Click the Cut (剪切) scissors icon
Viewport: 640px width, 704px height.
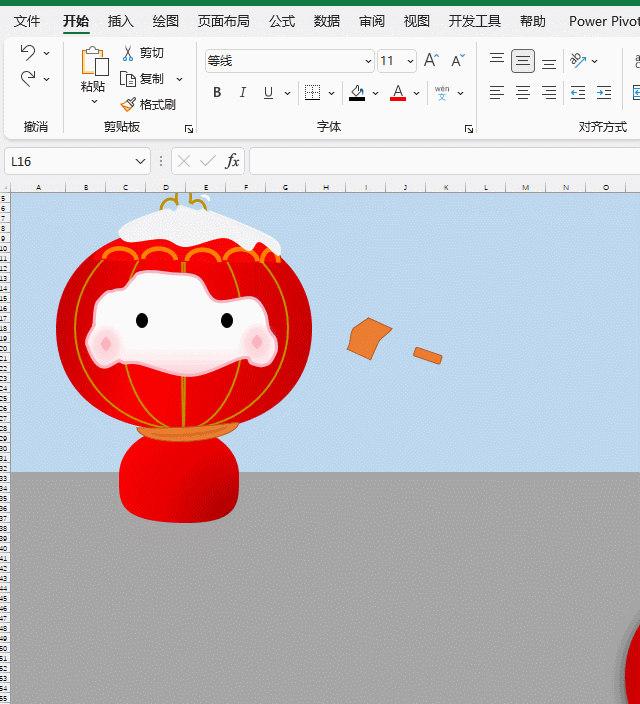(128, 53)
